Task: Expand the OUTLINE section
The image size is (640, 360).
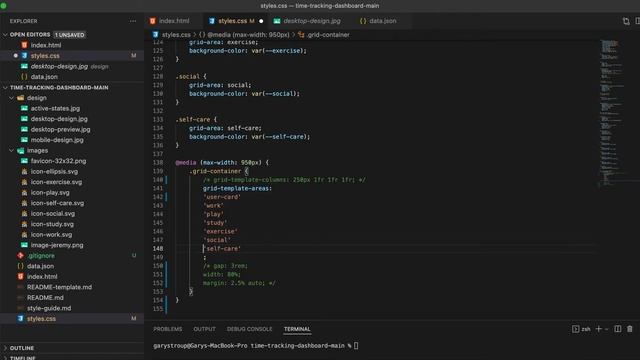Action: click(22, 348)
